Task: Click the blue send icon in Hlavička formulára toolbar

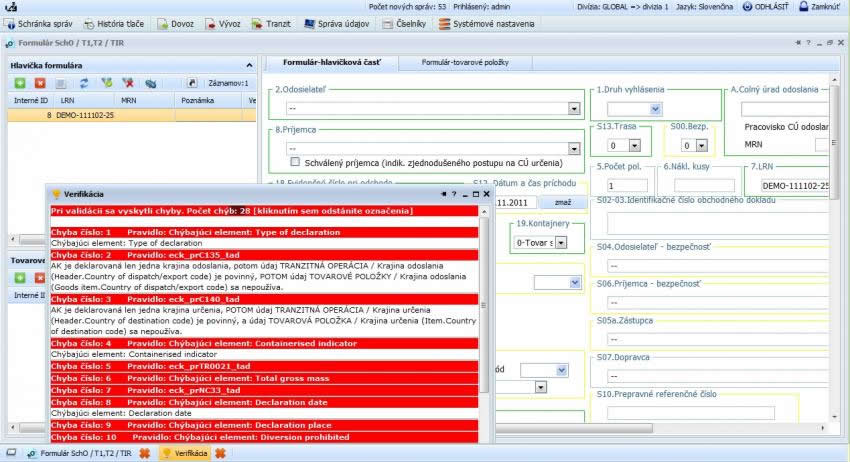Action: pos(151,83)
